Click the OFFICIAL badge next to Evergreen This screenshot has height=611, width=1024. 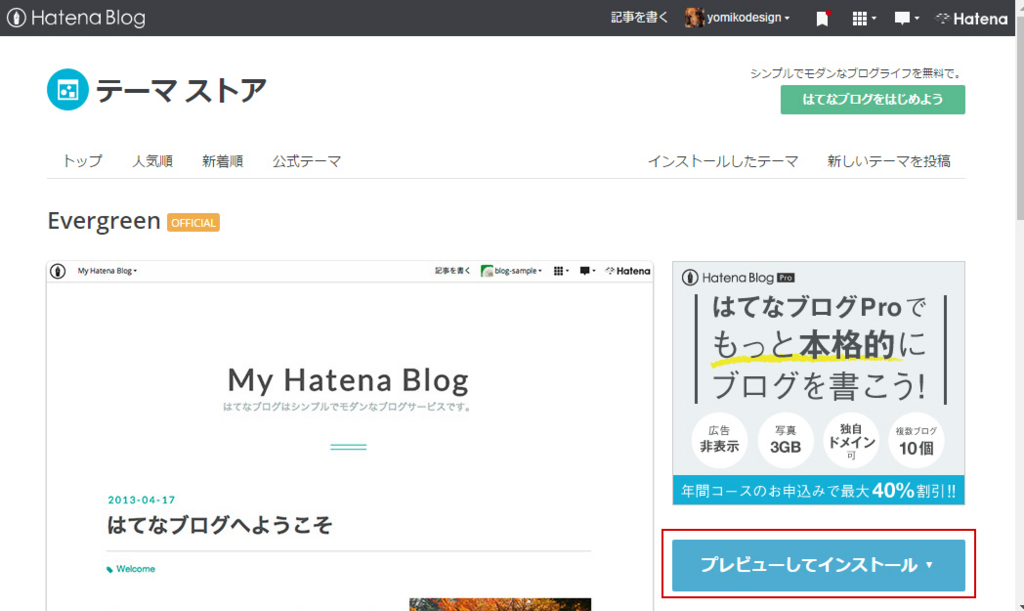(193, 223)
